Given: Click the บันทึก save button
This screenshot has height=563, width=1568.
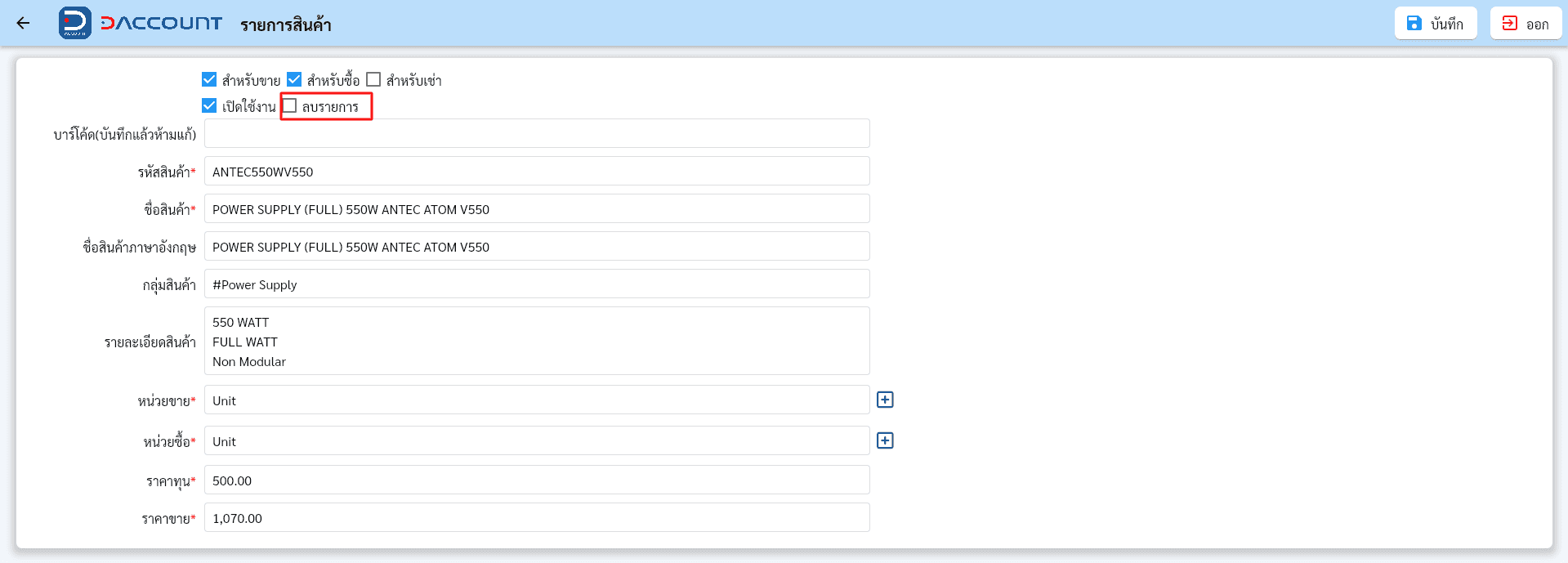Looking at the screenshot, I should click(1436, 23).
